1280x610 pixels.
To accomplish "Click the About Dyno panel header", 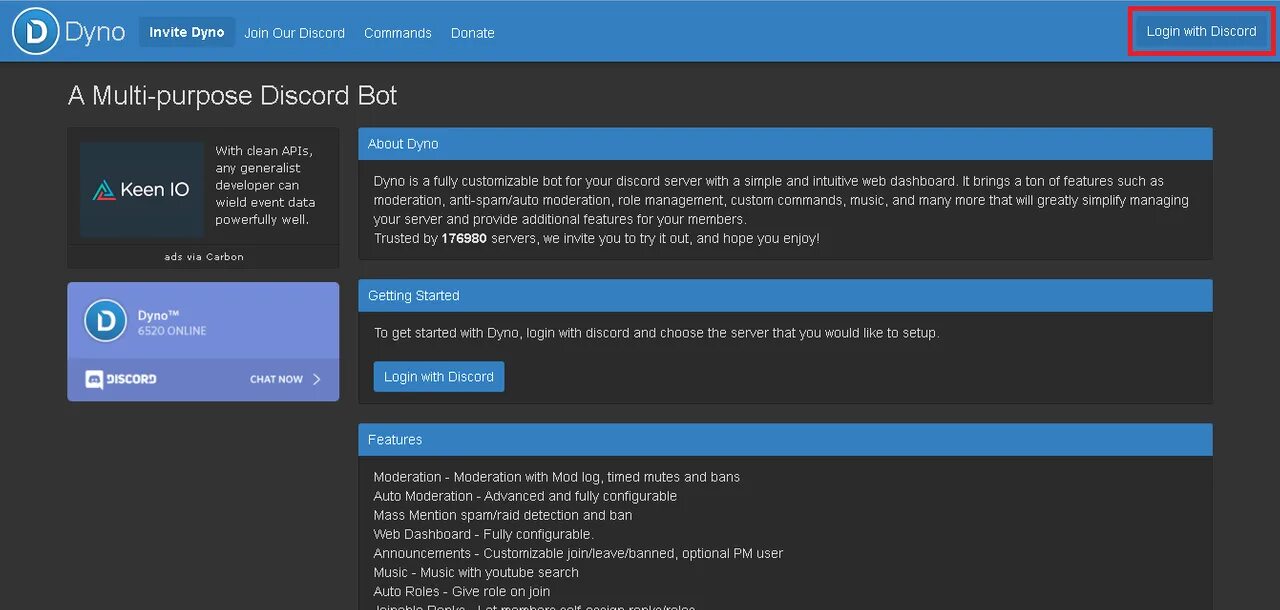I will 785,144.
